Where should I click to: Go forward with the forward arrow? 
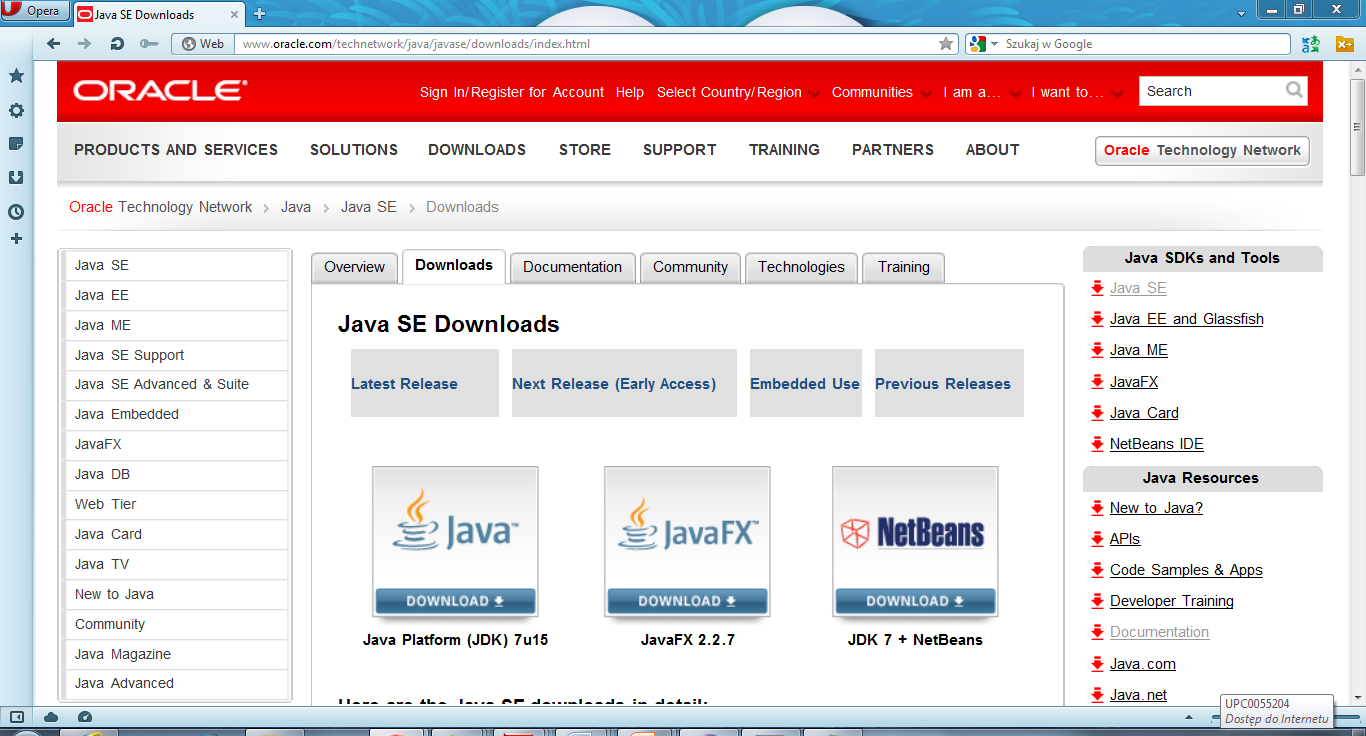coord(85,44)
